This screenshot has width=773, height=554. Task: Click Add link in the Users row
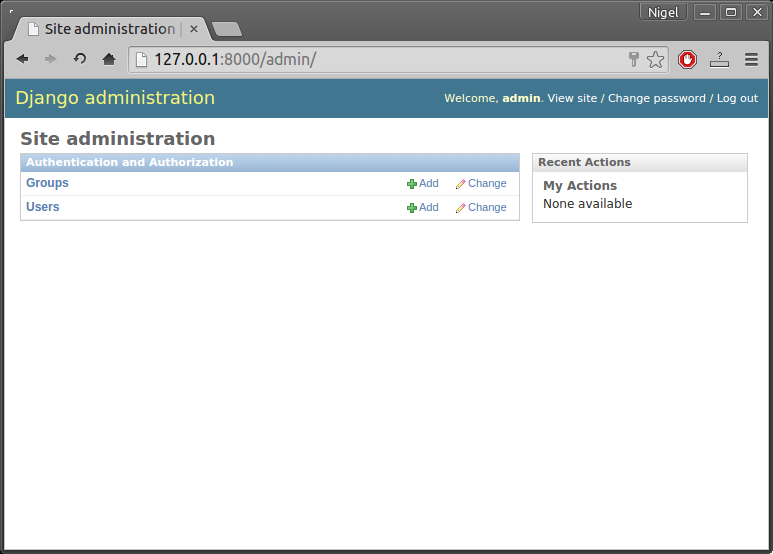point(428,208)
